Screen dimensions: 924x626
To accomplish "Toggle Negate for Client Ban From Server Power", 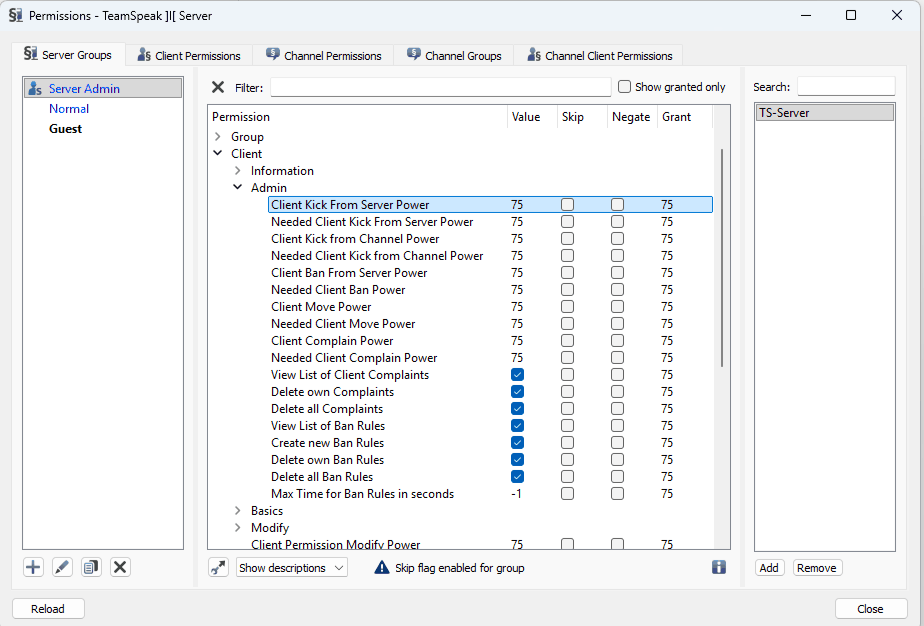I will click(618, 273).
